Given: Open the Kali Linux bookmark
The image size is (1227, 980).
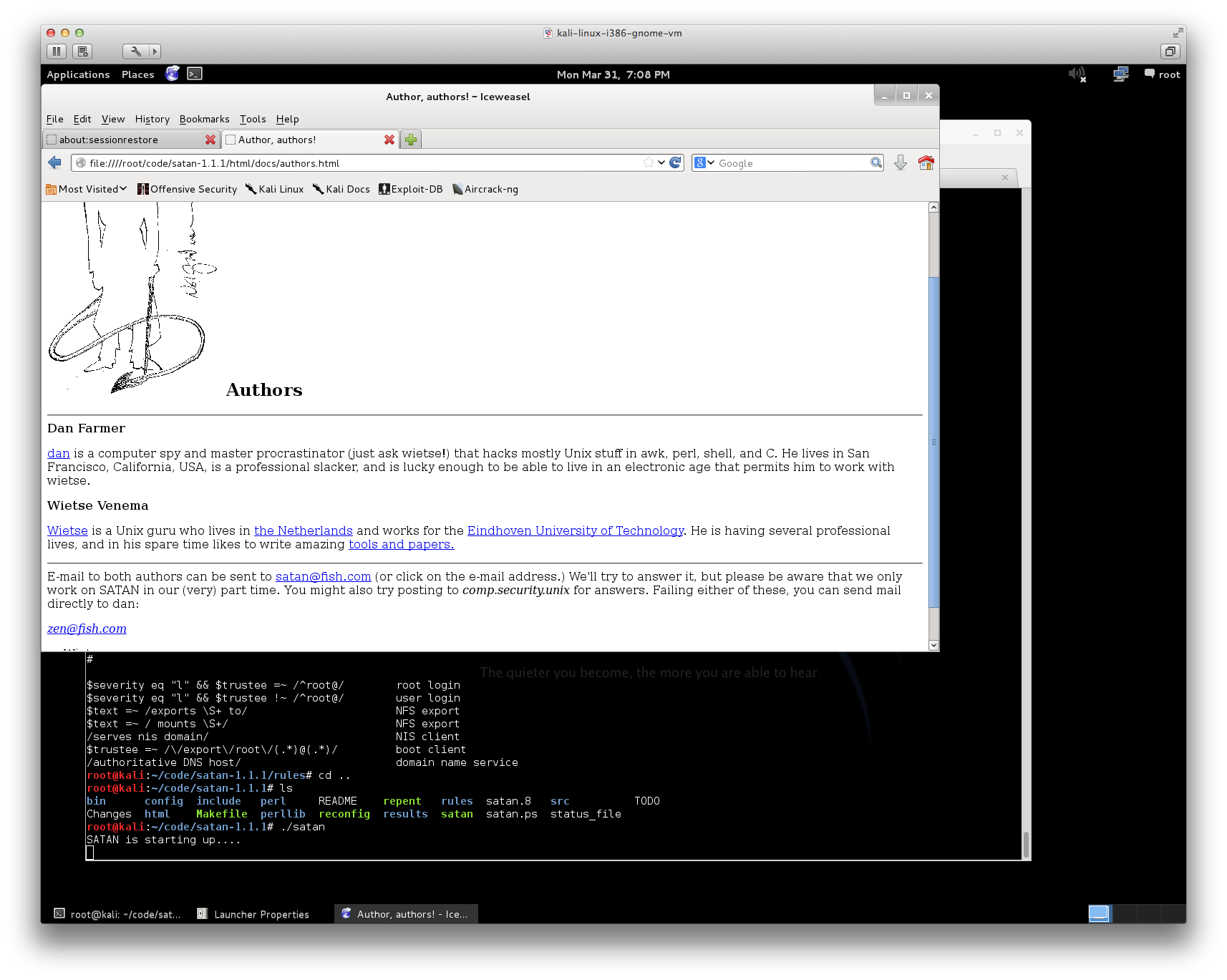Looking at the screenshot, I should pyautogui.click(x=274, y=189).
